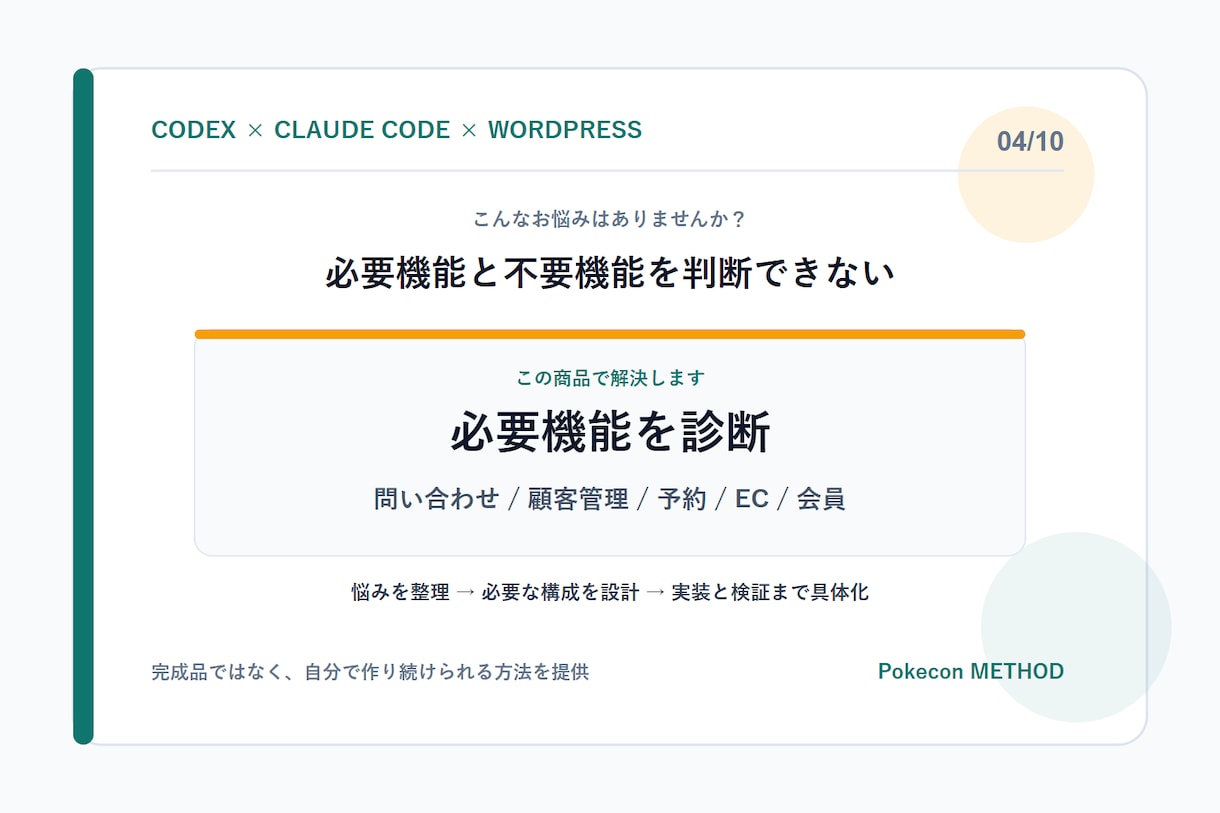Screen dimensions: 1220x813
Task: Click the footer 完成品ではなく、自分で作り続けられる方法を提供
Action: click(370, 672)
